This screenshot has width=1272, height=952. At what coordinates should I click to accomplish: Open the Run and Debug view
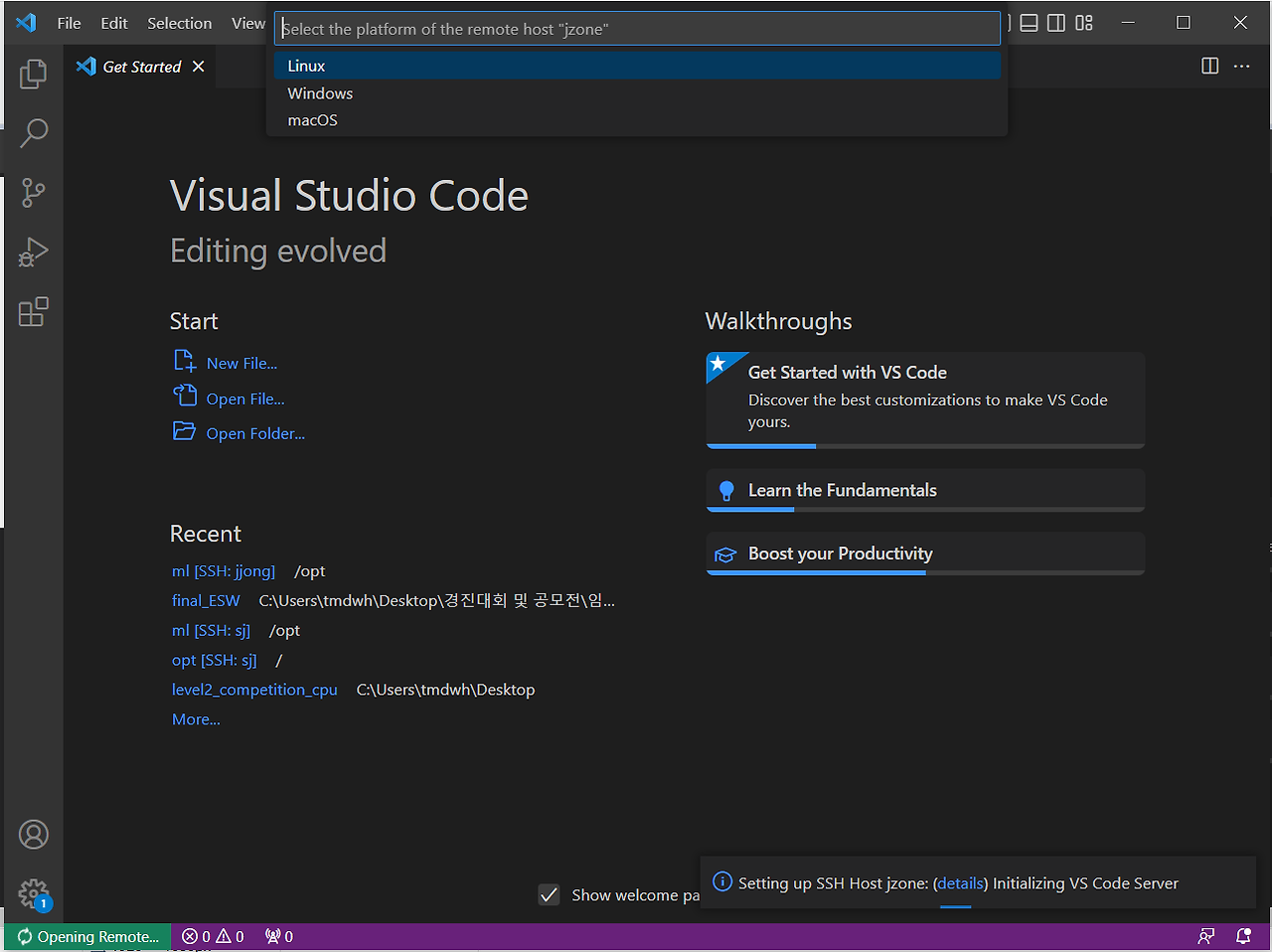33,252
